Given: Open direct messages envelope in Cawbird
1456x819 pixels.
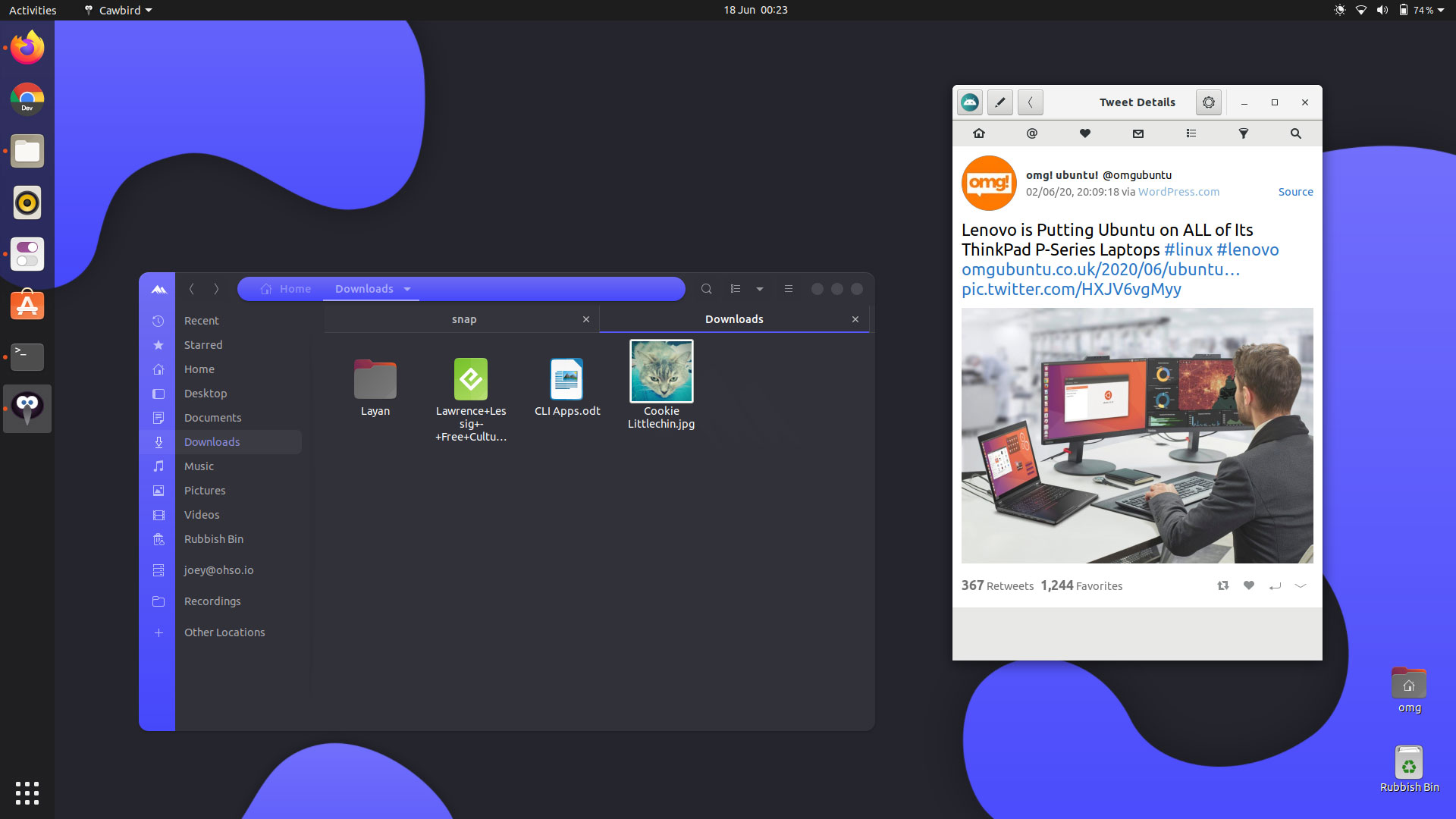Looking at the screenshot, I should 1138,133.
